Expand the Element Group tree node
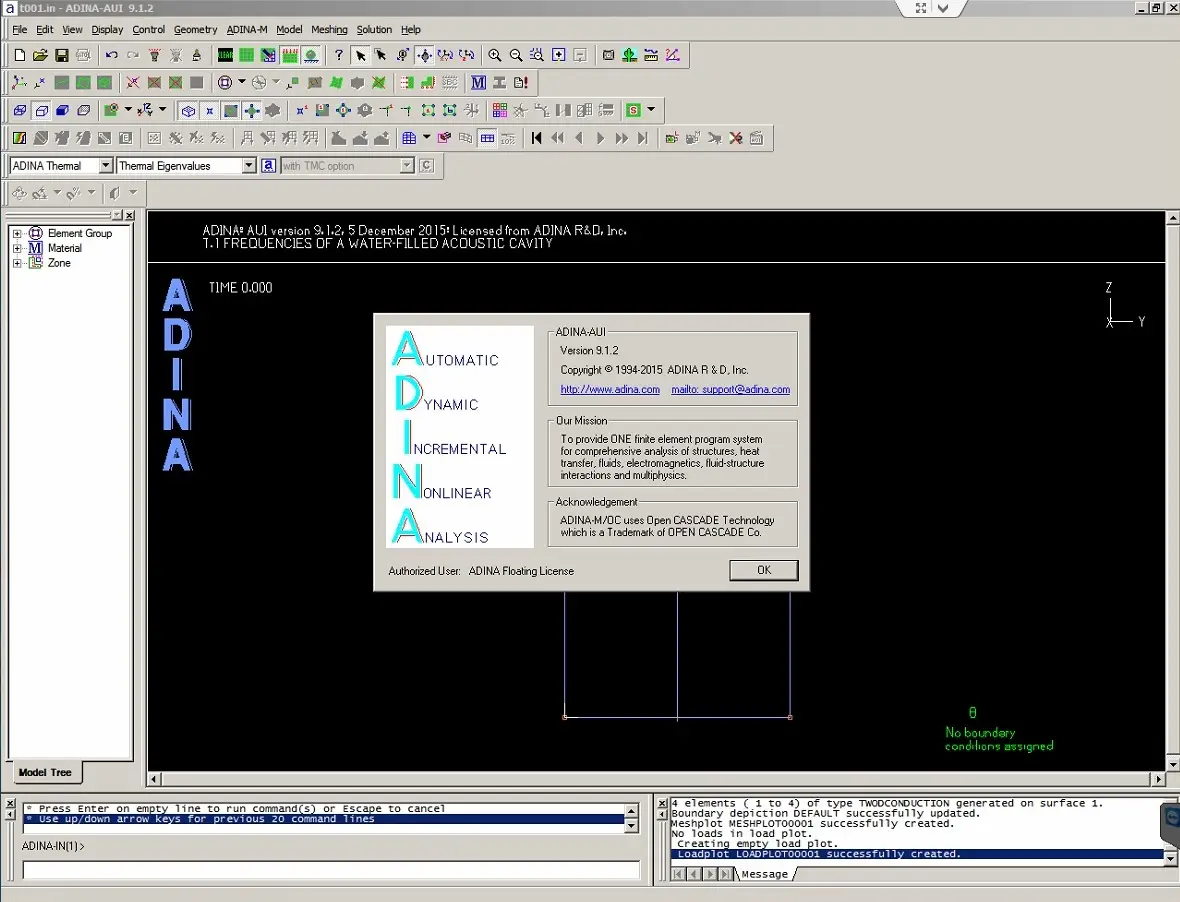This screenshot has height=902, width=1180. click(x=17, y=234)
